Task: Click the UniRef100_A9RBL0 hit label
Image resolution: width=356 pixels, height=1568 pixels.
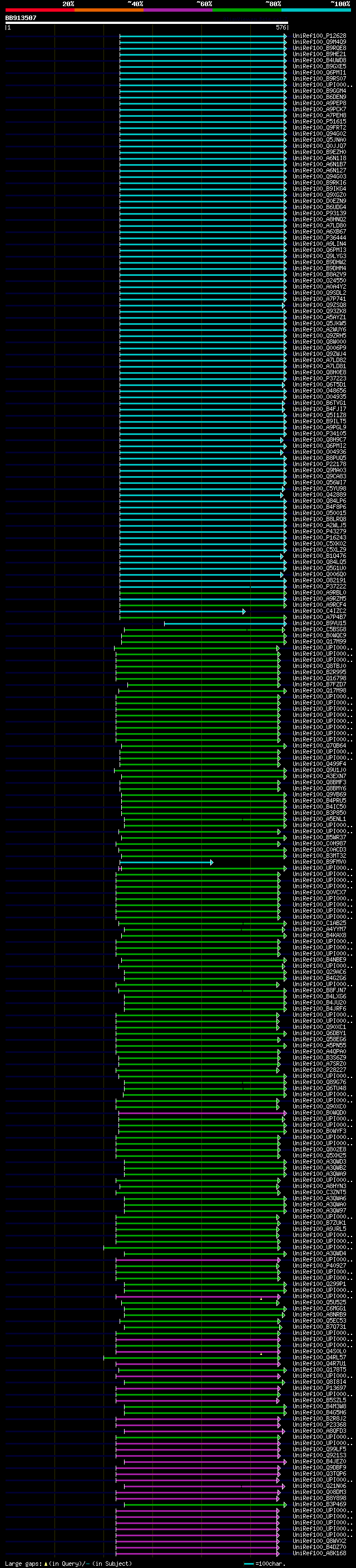Action: click(x=319, y=593)
